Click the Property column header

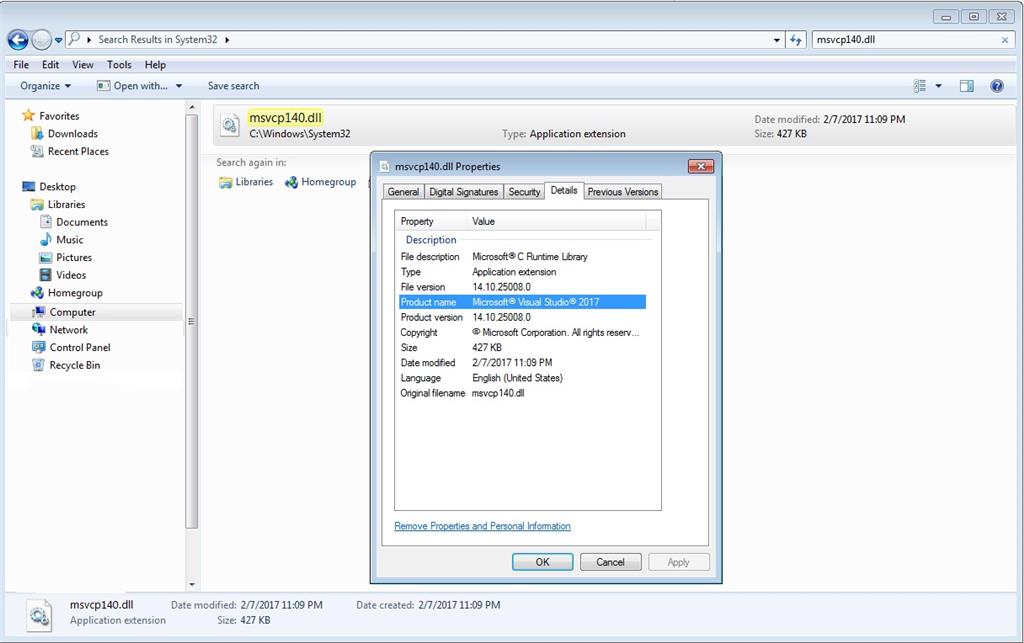(431, 221)
